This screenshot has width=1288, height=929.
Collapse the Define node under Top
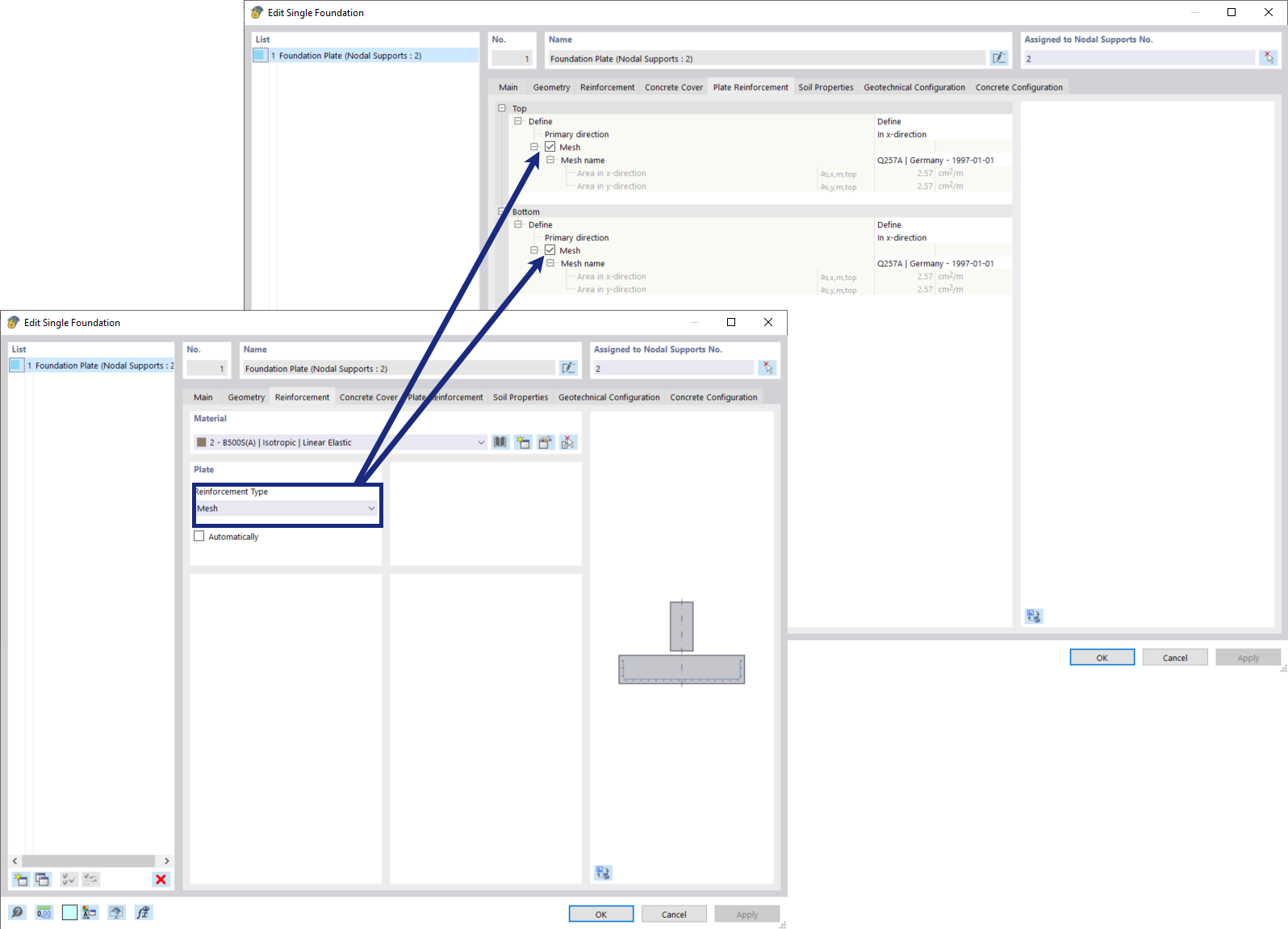point(518,121)
